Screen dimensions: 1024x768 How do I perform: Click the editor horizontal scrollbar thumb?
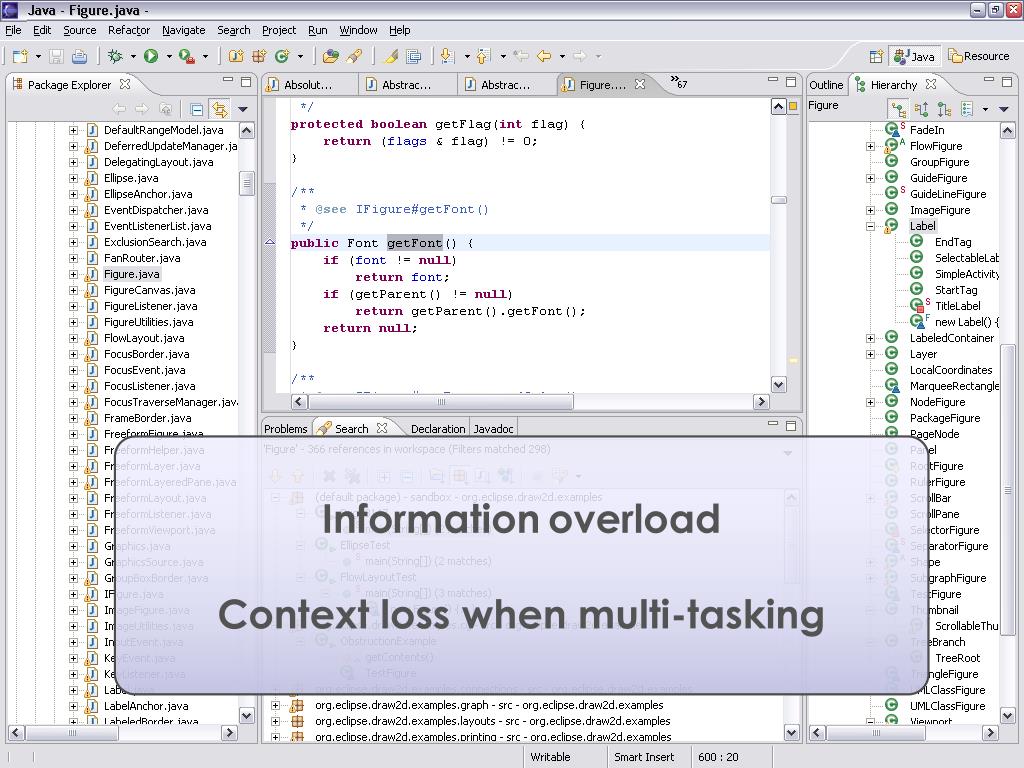(441, 402)
